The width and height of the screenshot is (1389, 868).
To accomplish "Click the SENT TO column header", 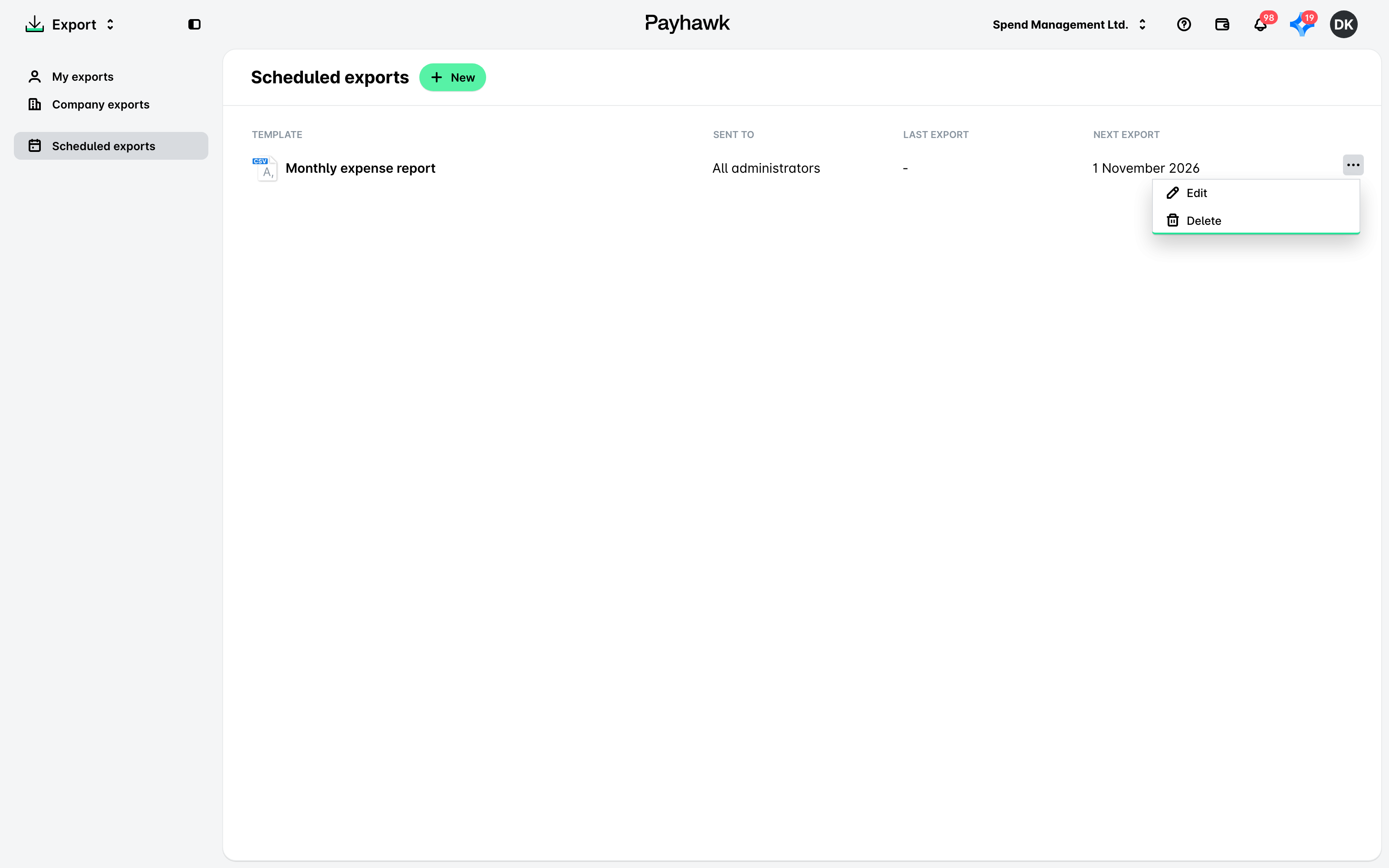I will click(734, 135).
